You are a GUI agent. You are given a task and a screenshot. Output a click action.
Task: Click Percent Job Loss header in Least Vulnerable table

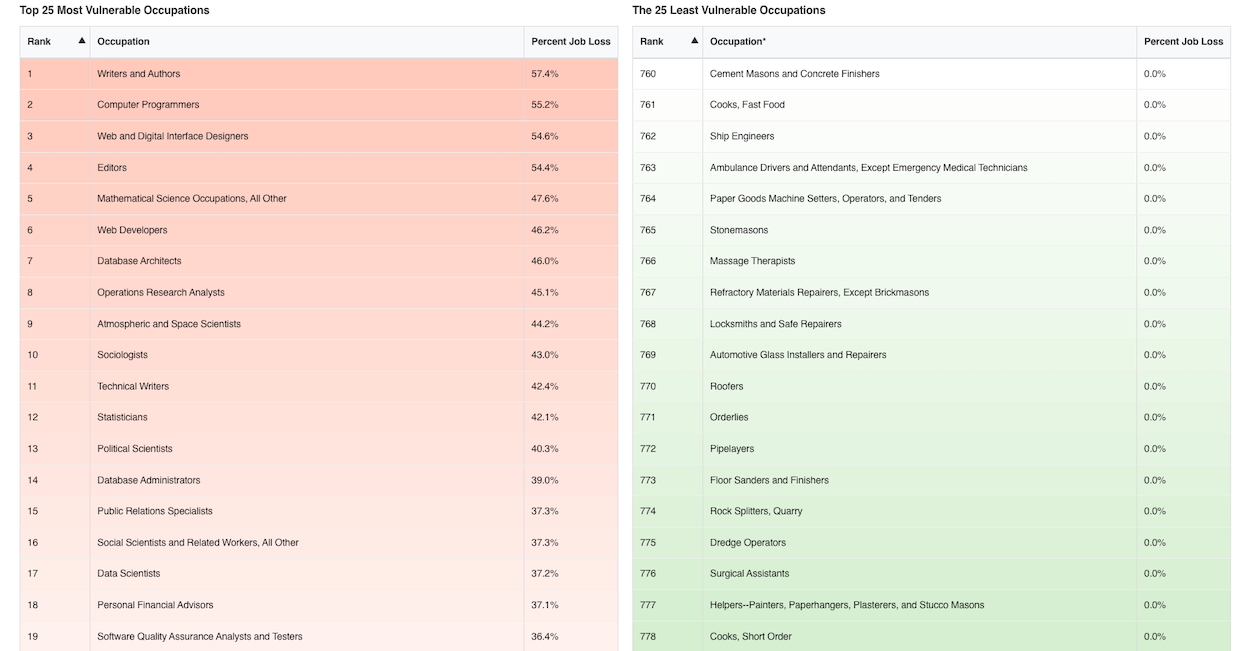pyautogui.click(x=1183, y=42)
